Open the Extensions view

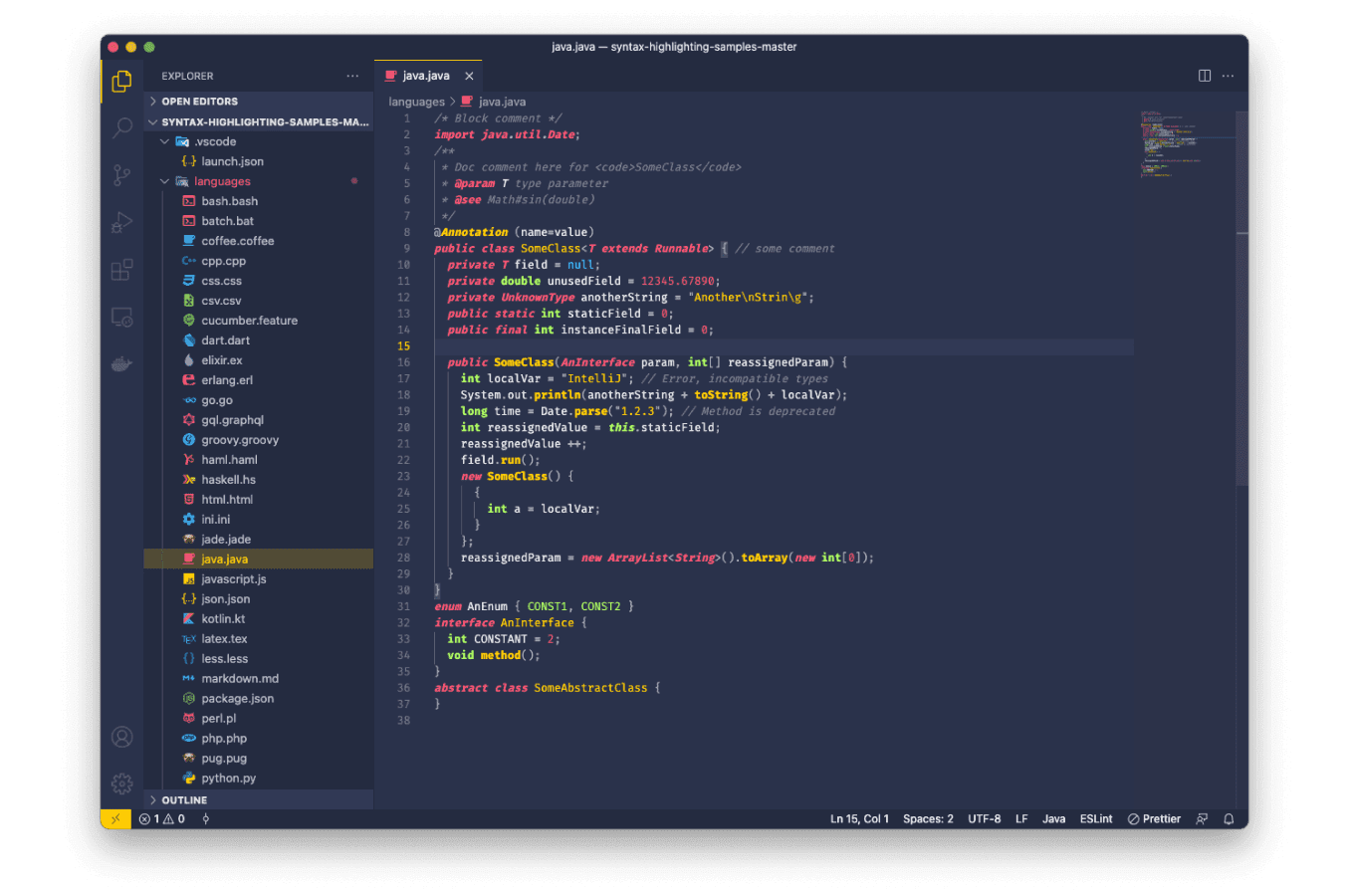[121, 269]
